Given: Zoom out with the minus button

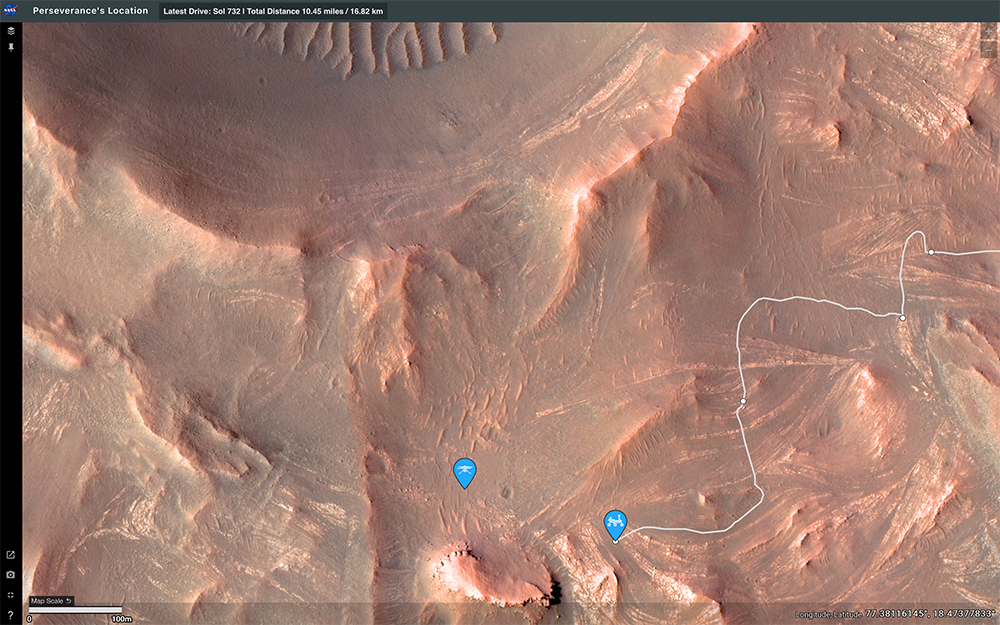Looking at the screenshot, I should pyautogui.click(x=989, y=49).
